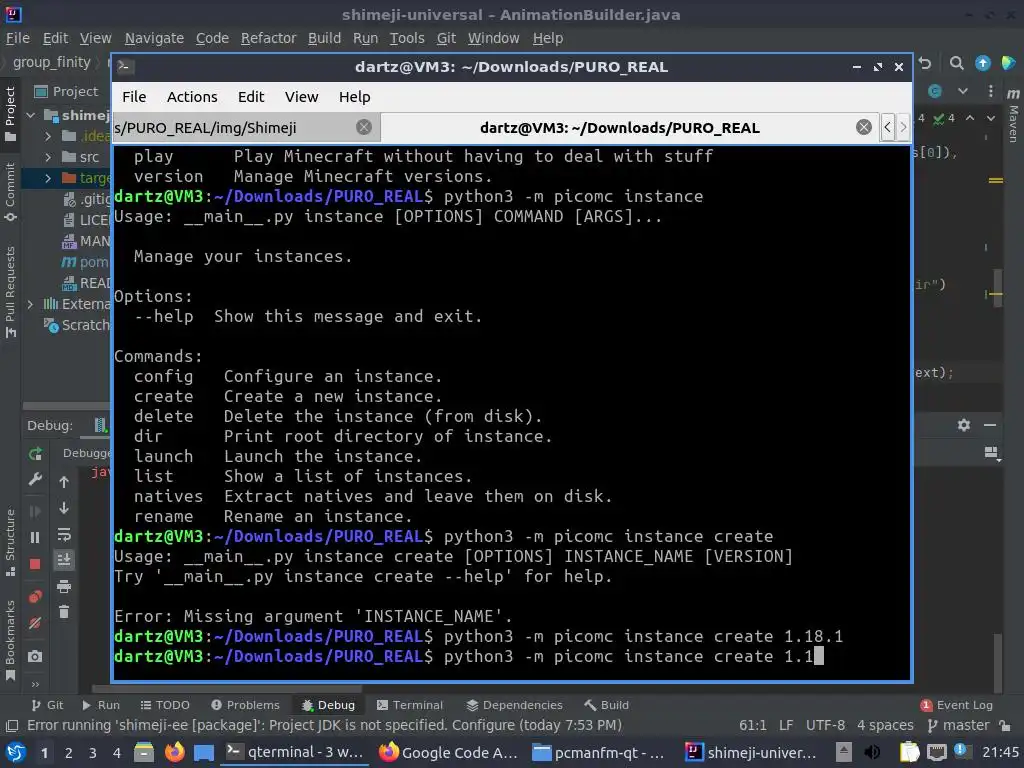This screenshot has height=768, width=1024.
Task: Open IntelliJ Git menu
Action: pos(446,38)
